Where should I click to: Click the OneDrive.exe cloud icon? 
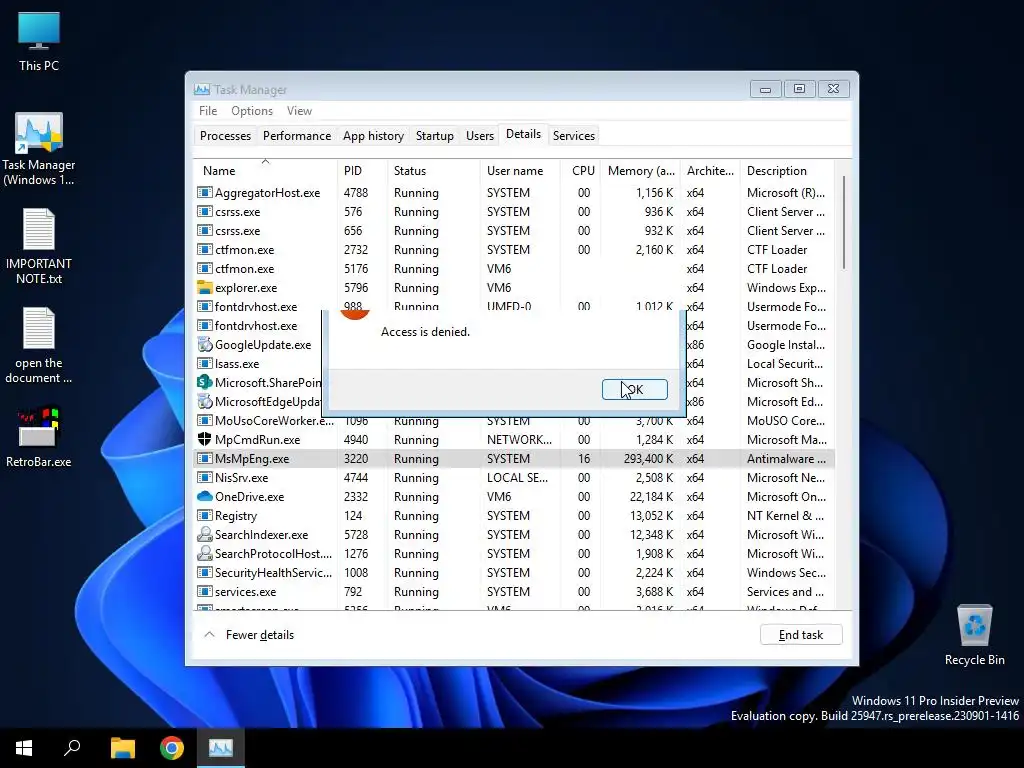click(x=204, y=496)
